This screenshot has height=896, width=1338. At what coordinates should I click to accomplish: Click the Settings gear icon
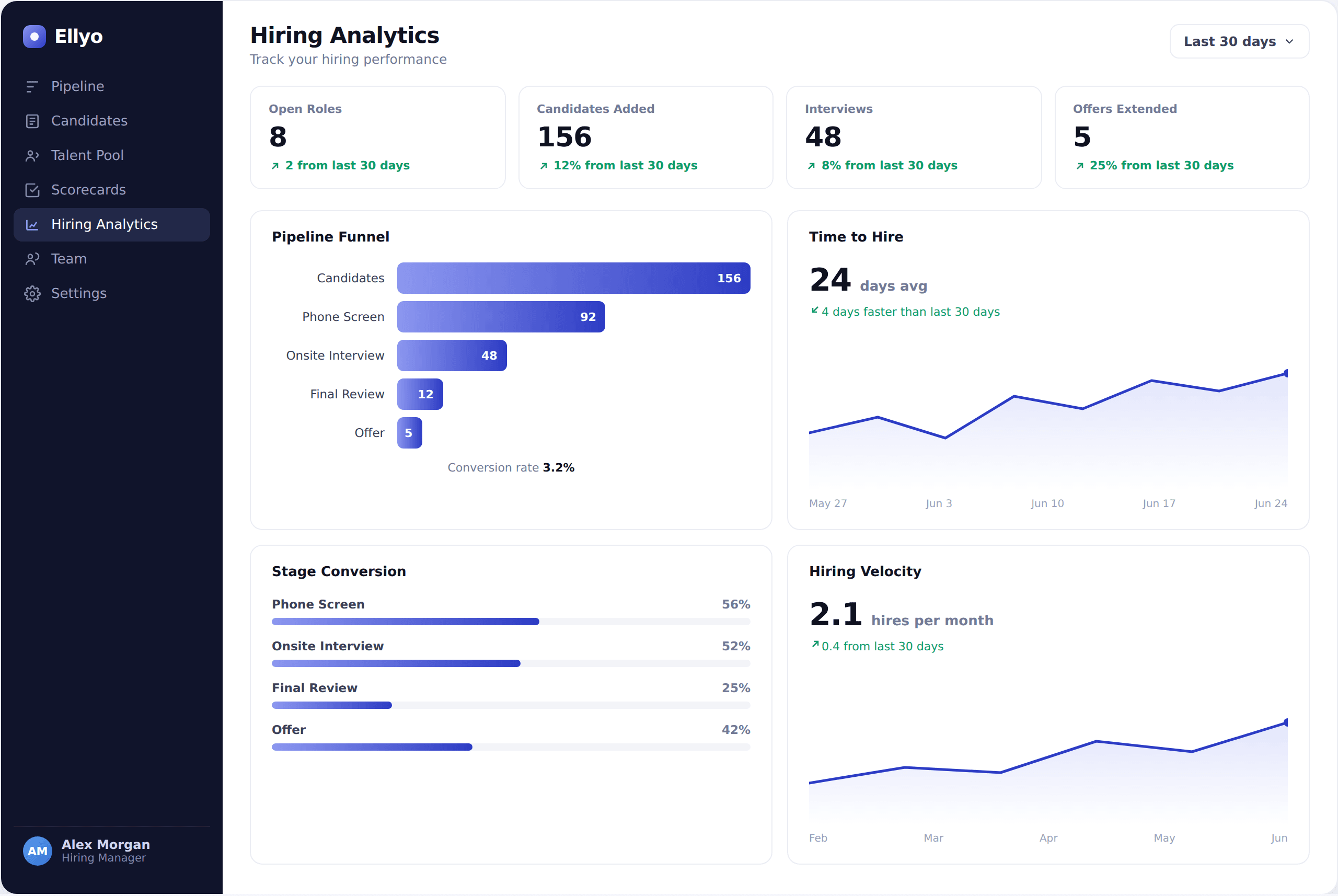pyautogui.click(x=32, y=294)
